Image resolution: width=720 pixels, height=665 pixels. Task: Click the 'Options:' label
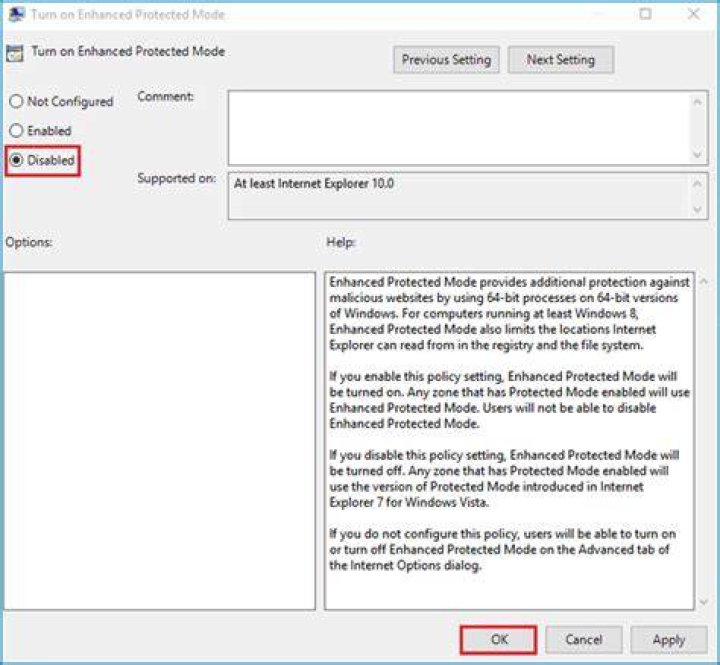coord(28,242)
